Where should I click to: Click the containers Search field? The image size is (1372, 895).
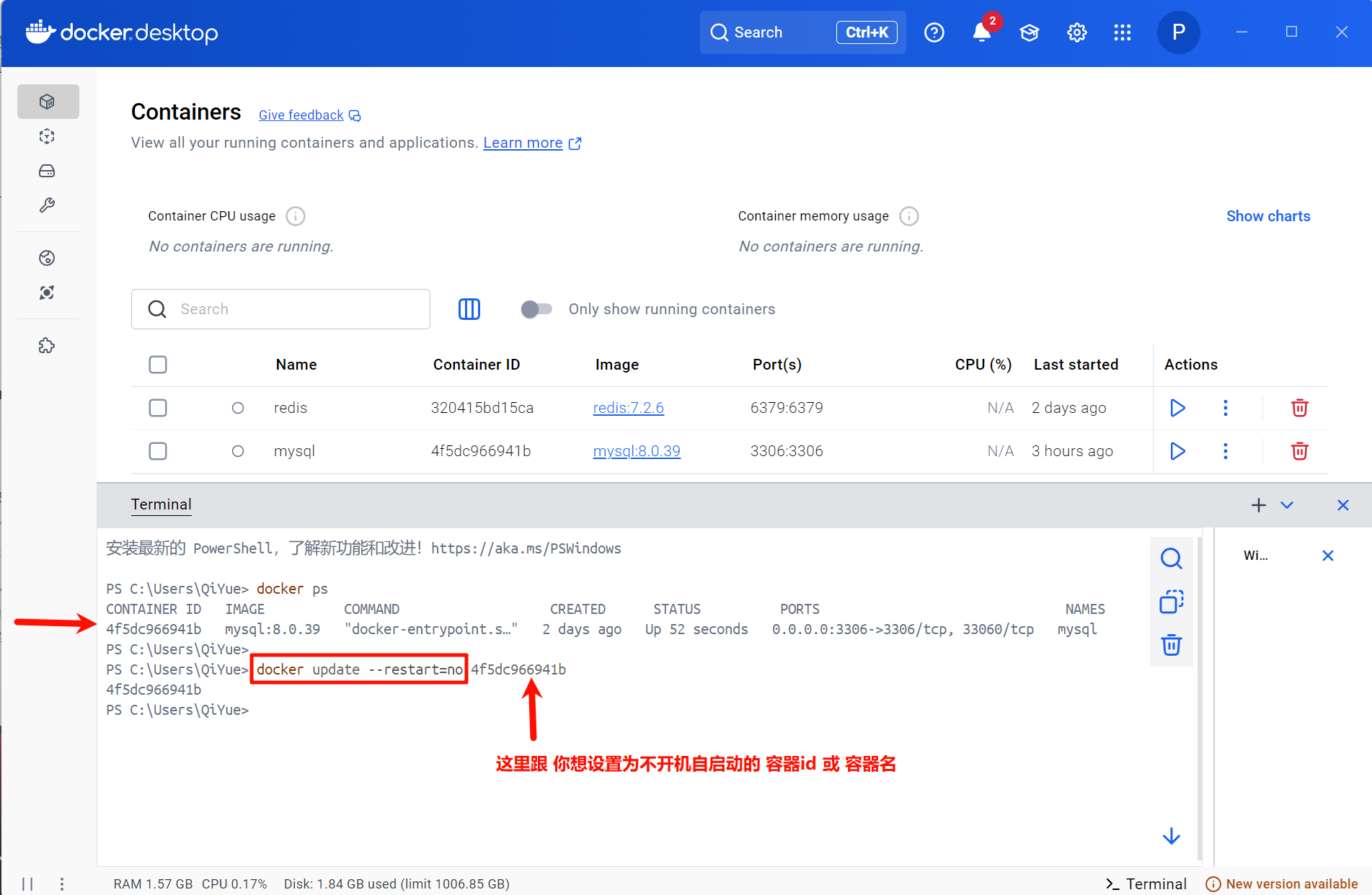click(280, 309)
